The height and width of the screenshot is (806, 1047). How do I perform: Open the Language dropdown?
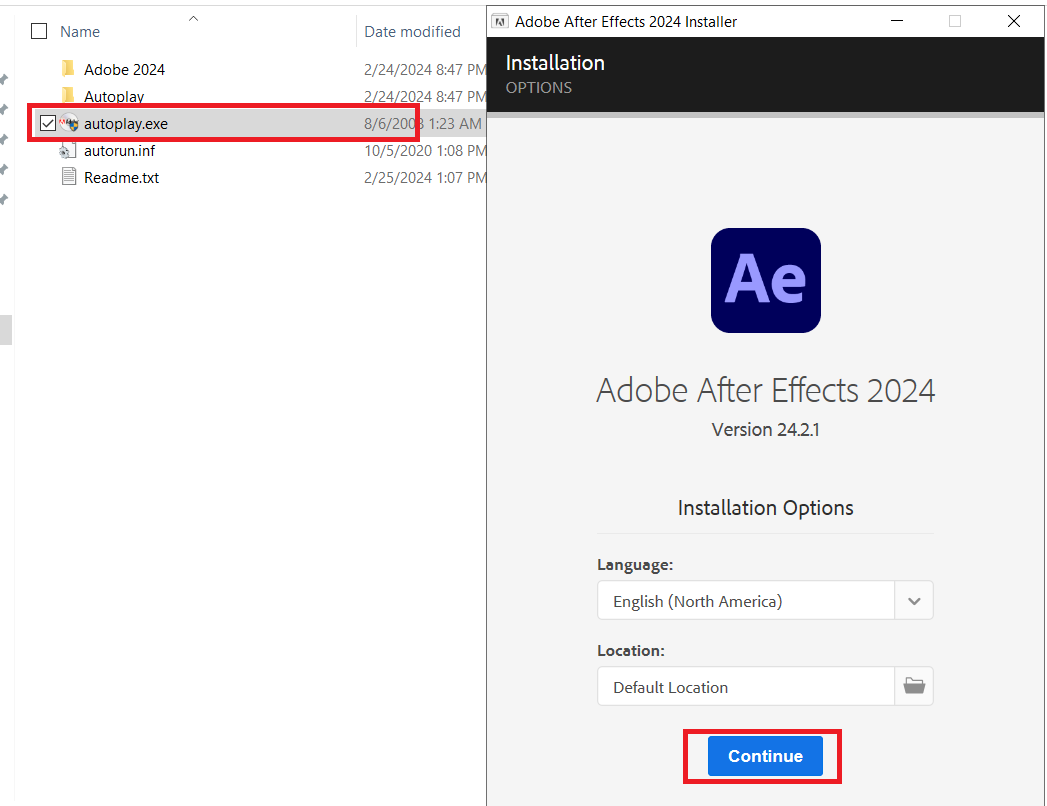click(913, 600)
